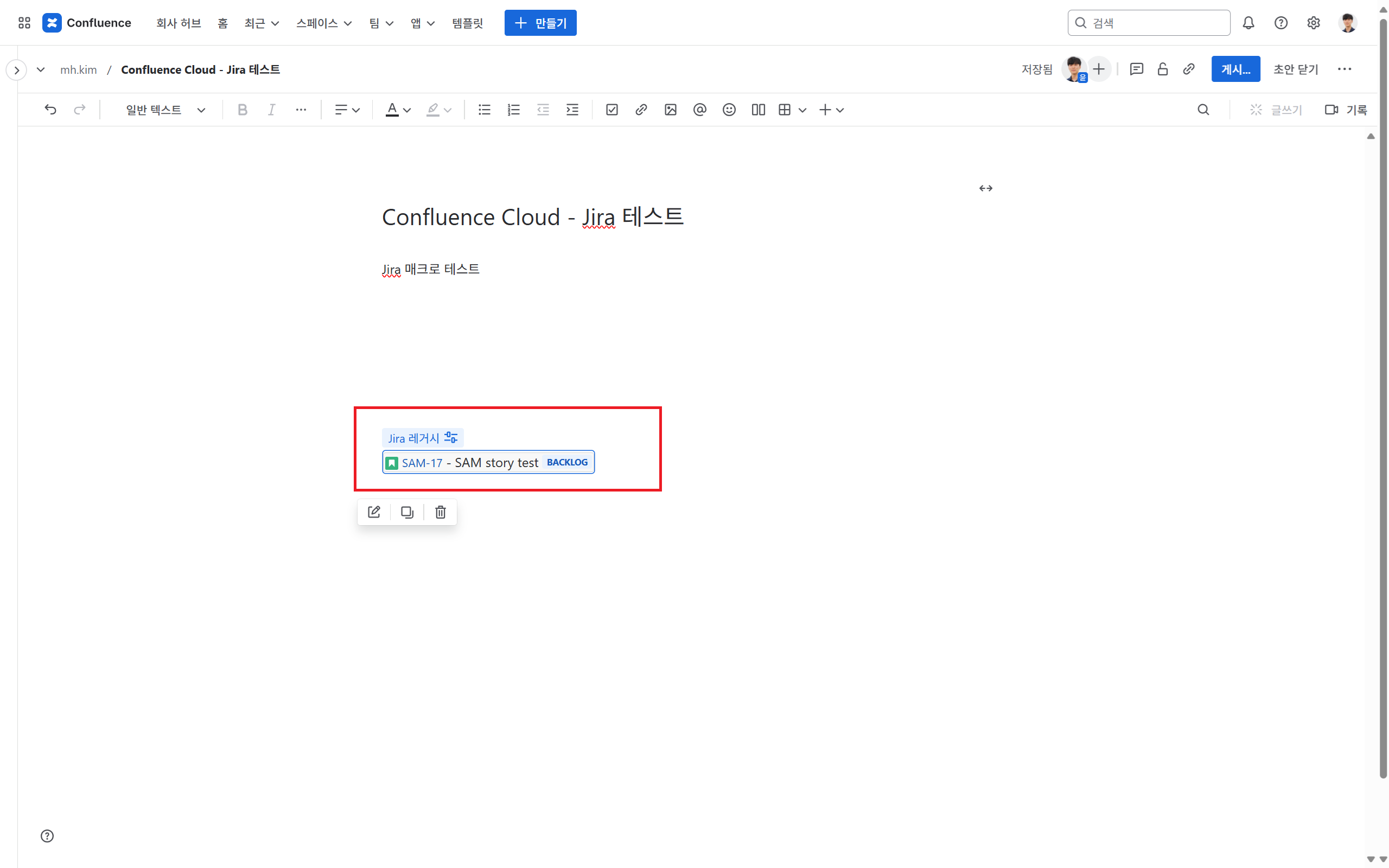Open the text color dropdown arrow

click(407, 110)
